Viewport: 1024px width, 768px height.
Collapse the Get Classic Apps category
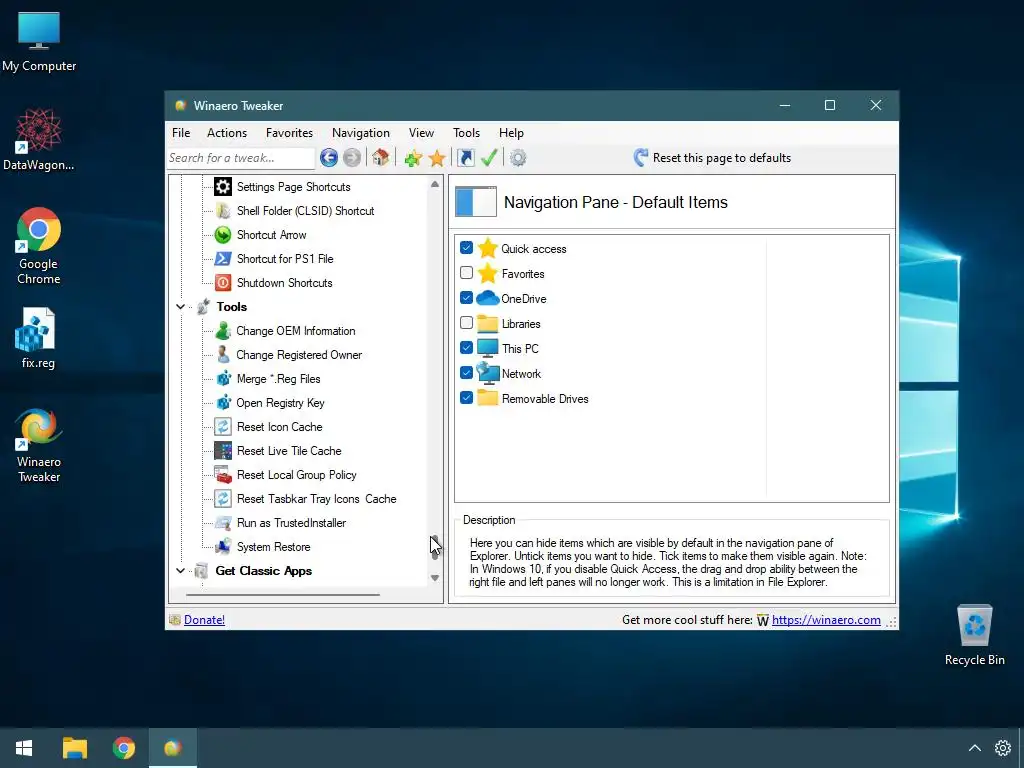coord(180,571)
